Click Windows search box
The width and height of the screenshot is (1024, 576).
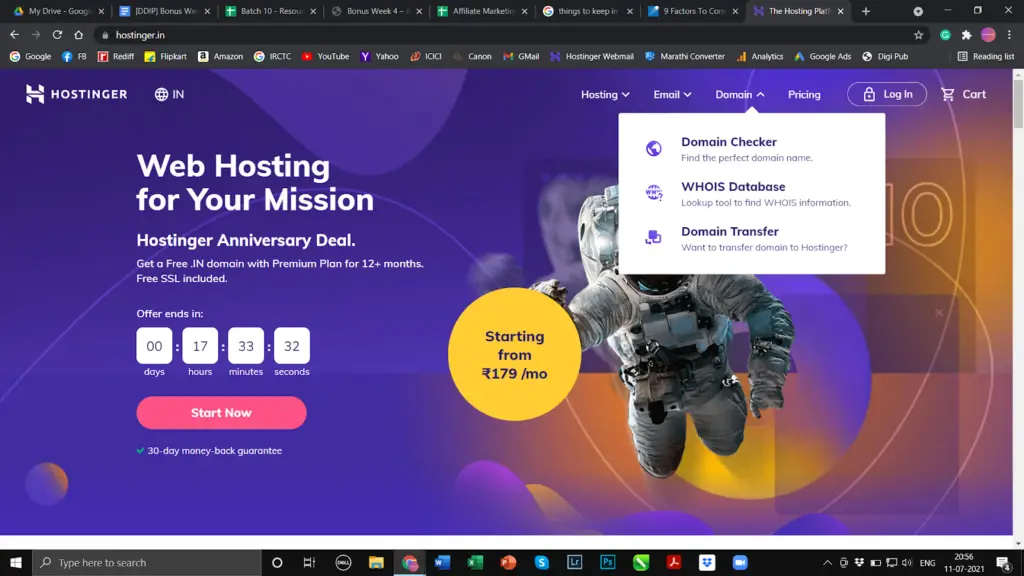point(147,562)
